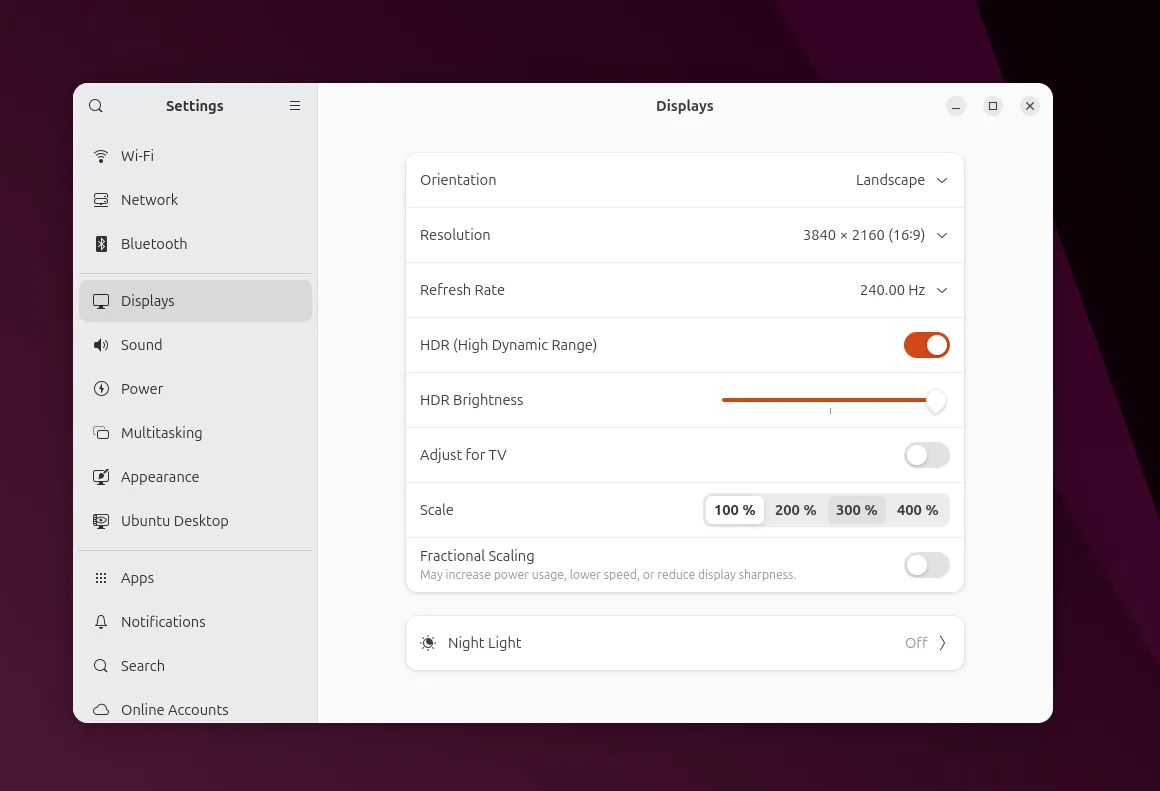
Task: Click the Night Light sun icon
Action: coord(429,643)
